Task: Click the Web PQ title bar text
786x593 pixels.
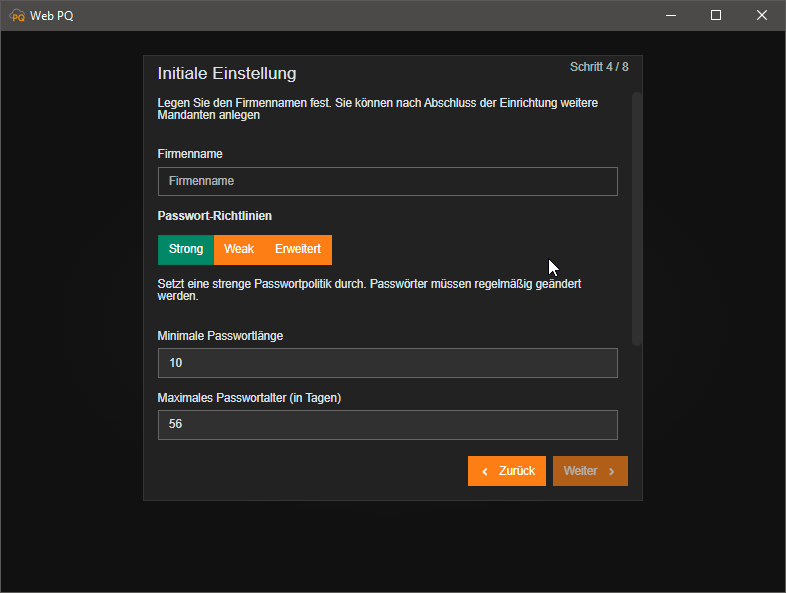Action: [x=52, y=15]
